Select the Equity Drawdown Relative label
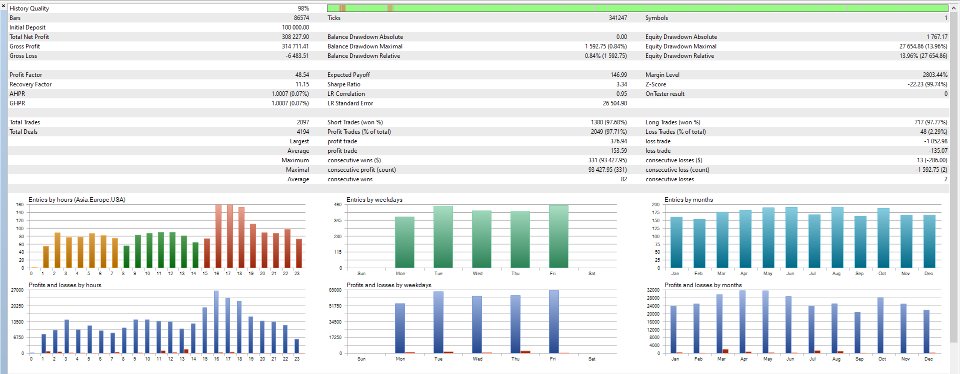Screen dimensions: 960x374 click(680, 56)
